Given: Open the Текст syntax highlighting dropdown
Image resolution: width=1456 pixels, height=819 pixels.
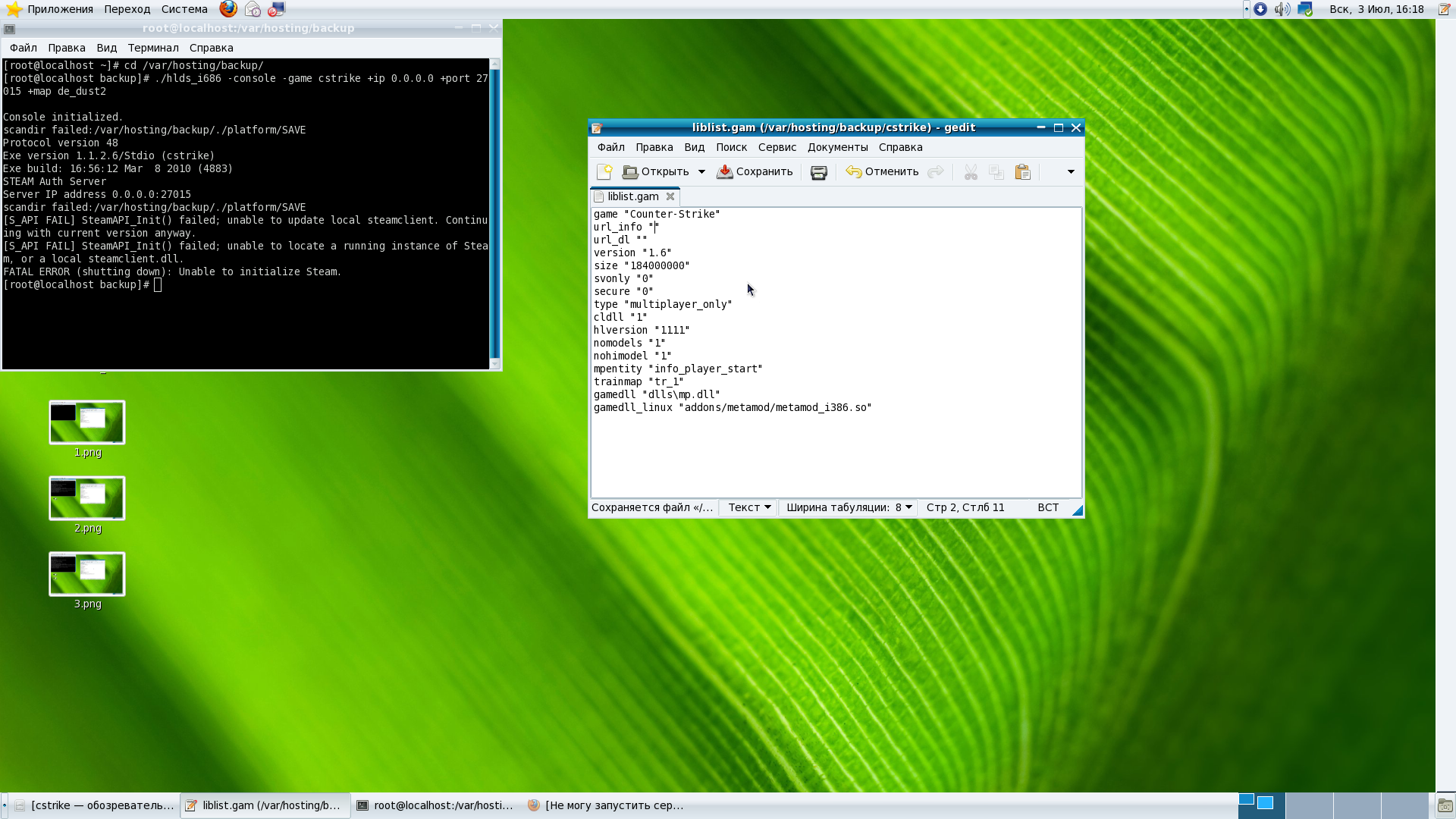Looking at the screenshot, I should click(x=748, y=507).
